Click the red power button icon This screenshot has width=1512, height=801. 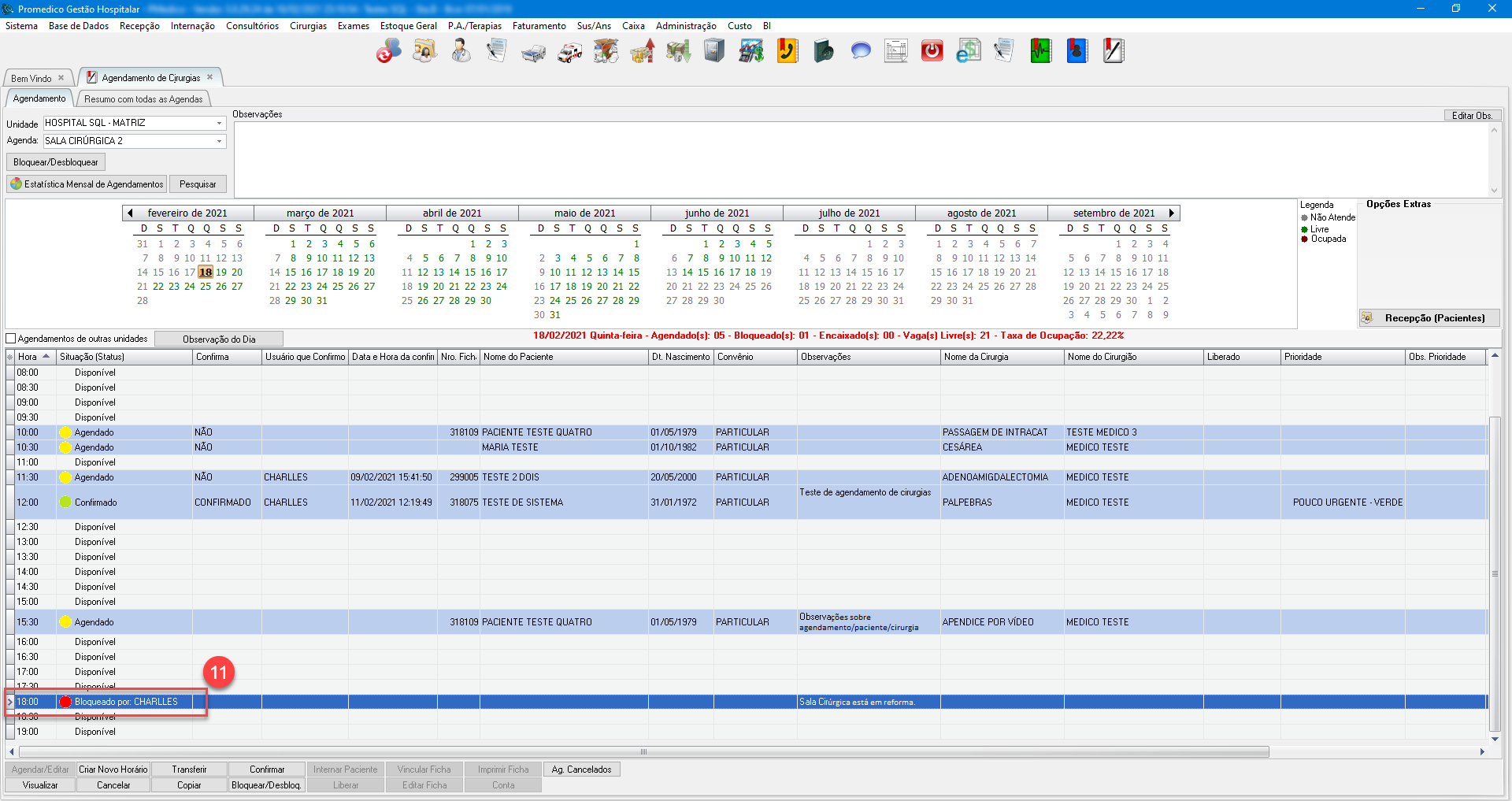pyautogui.click(x=932, y=51)
